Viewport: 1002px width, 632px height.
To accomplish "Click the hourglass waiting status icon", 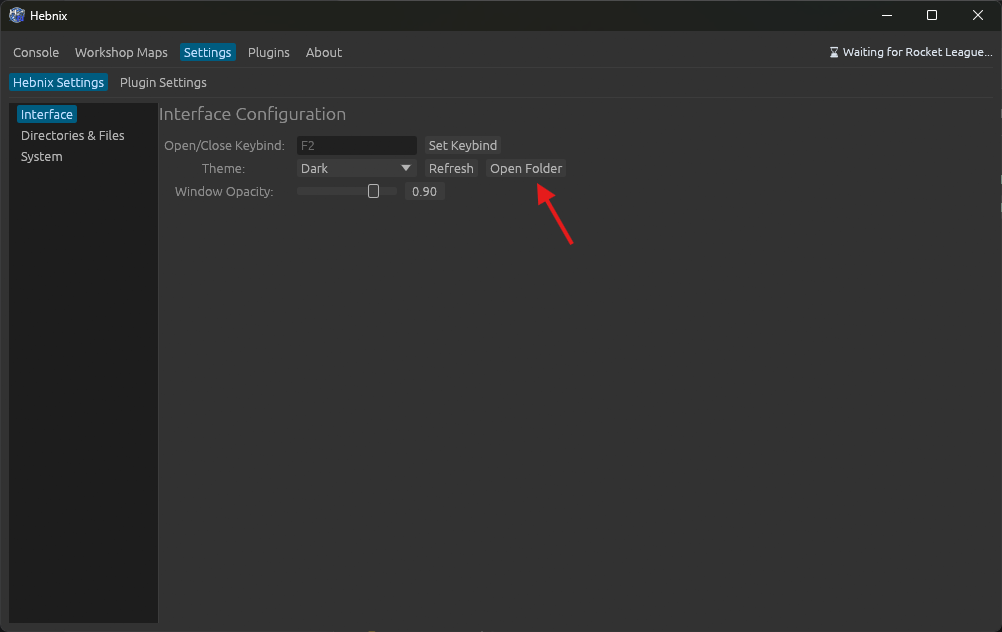I will click(834, 52).
